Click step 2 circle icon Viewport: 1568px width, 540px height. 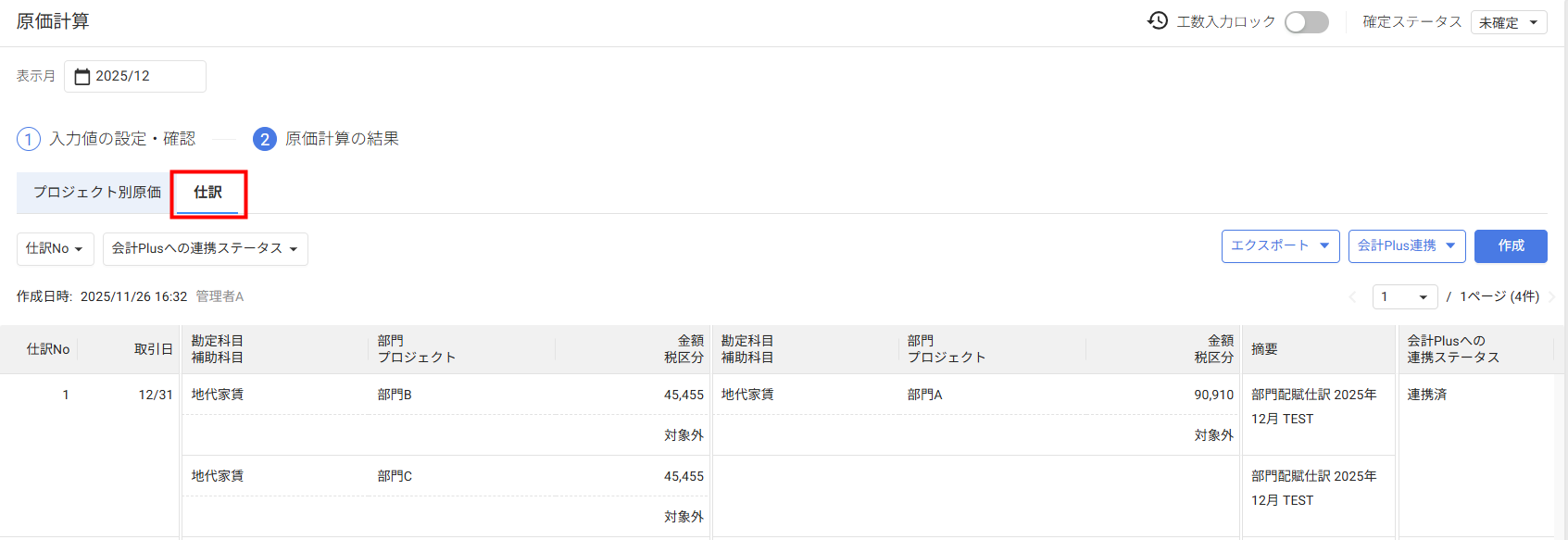265,139
